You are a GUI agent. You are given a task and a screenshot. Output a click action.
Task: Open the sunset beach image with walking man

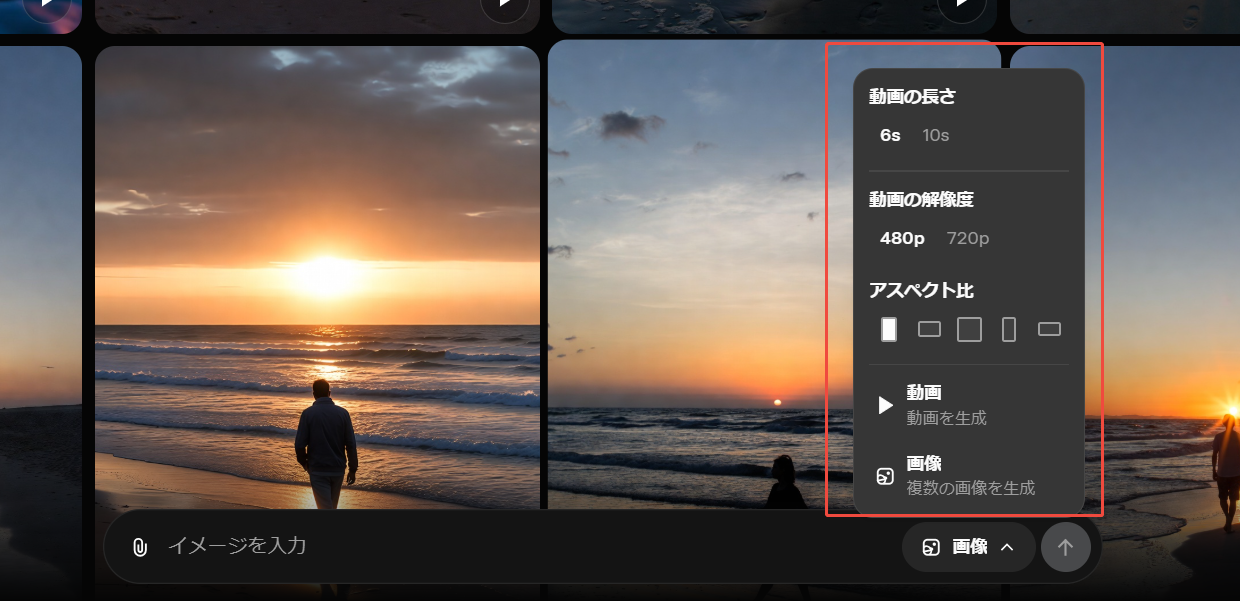click(317, 280)
